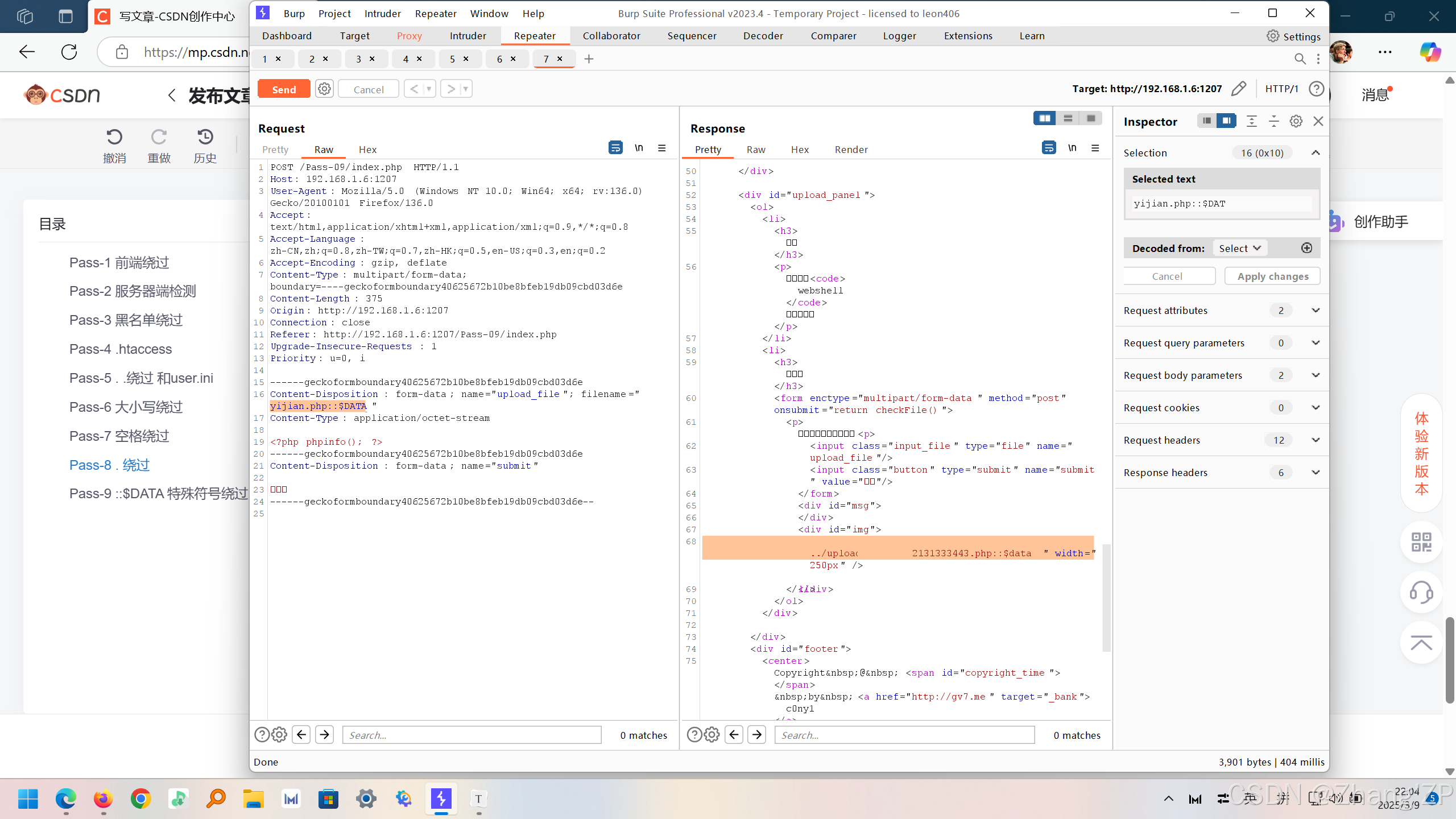Click the add new Repeater tab plus icon
Screen dimensions: 1456x819
tap(589, 59)
